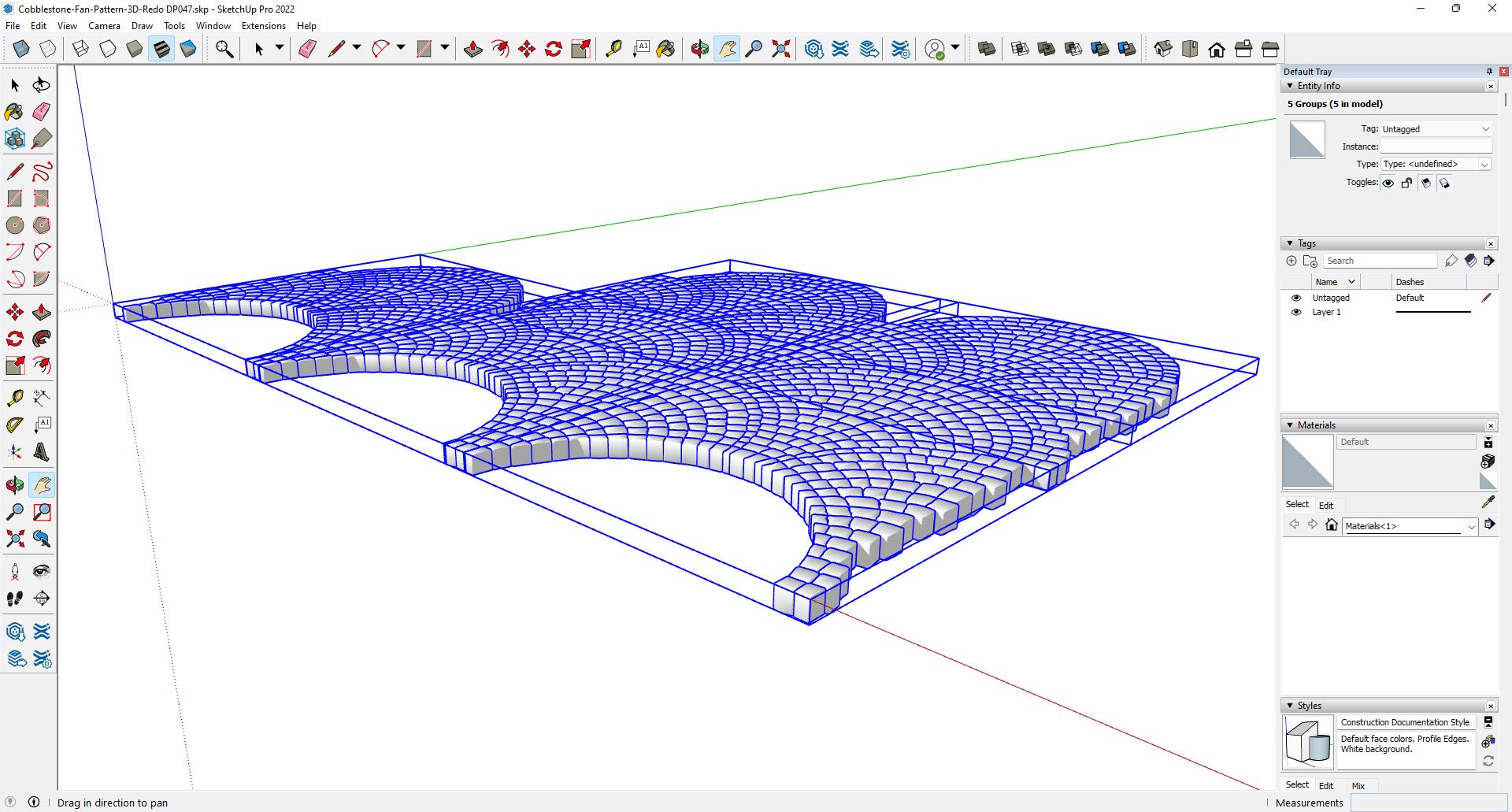1512x812 pixels.
Task: Open the Tag dropdown showing Untagged
Action: pos(1484,128)
